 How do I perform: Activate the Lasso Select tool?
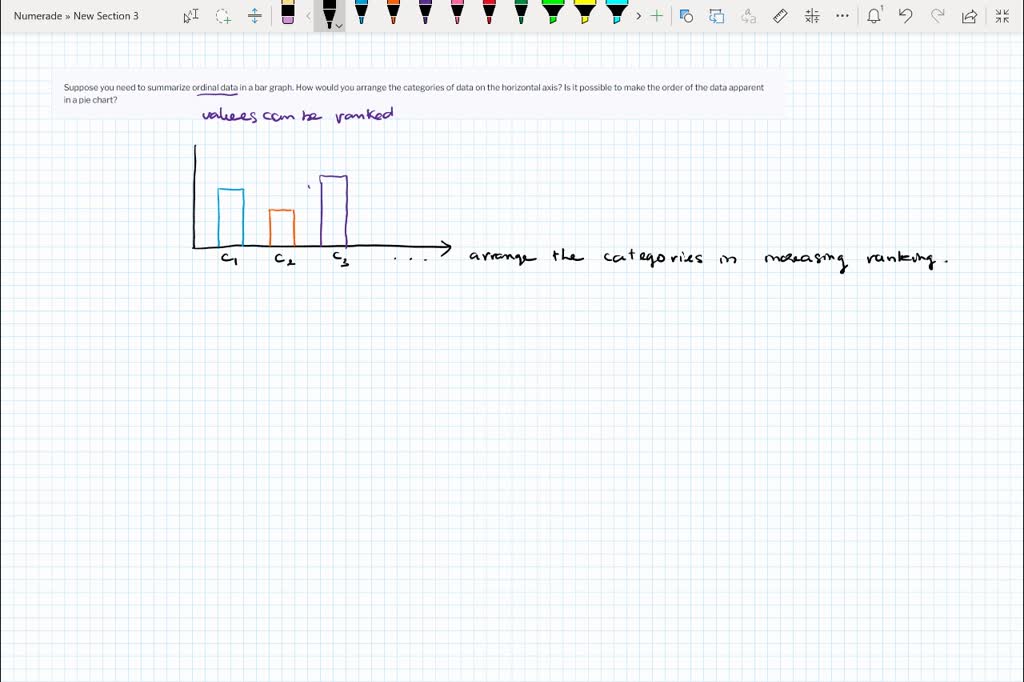click(223, 16)
